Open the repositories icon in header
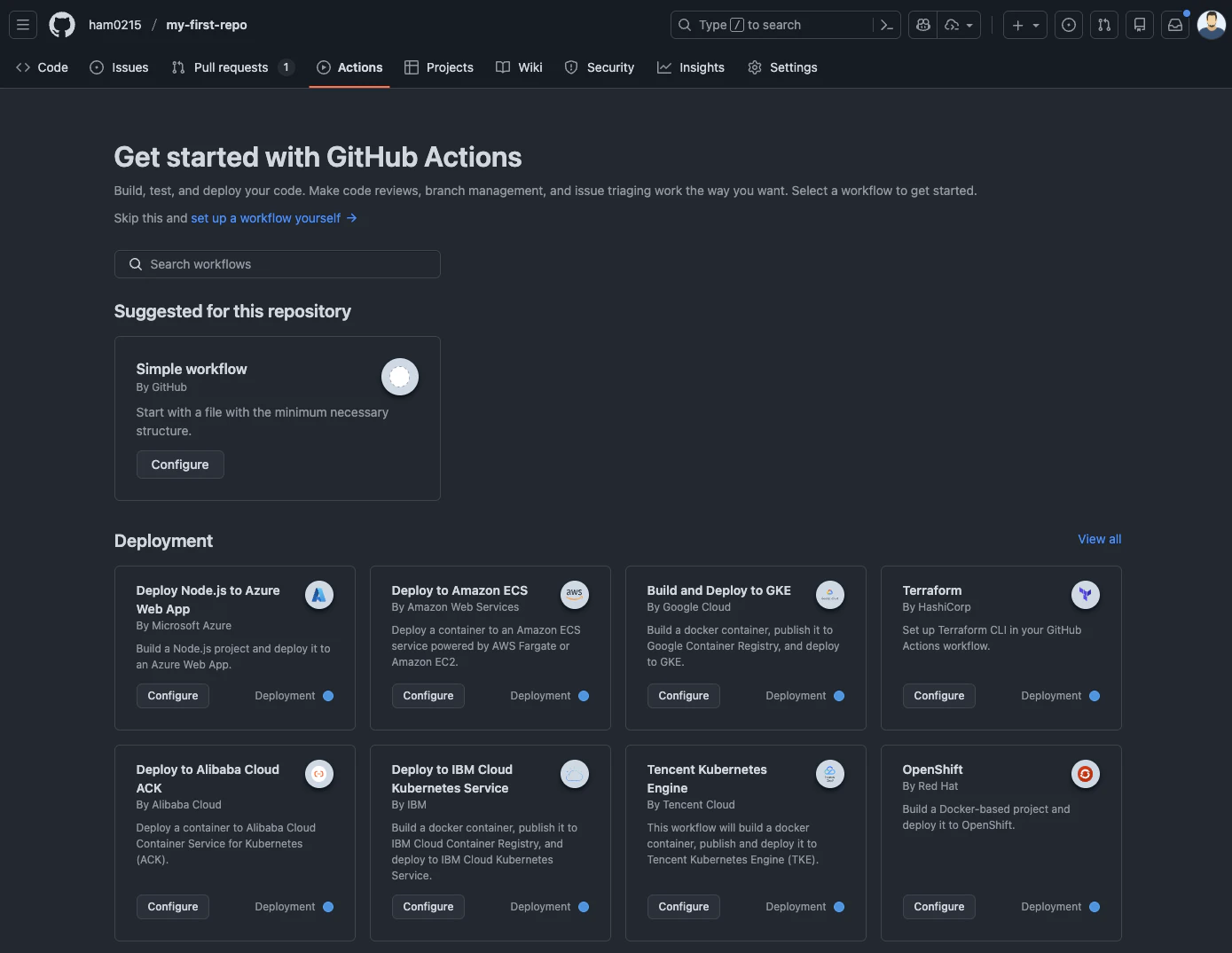1232x953 pixels. click(x=1140, y=25)
